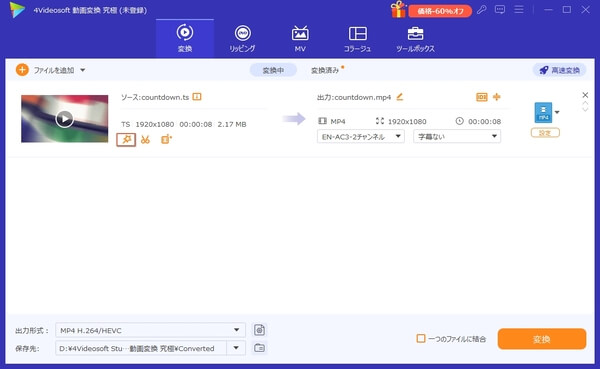Image resolution: width=600 pixels, height=369 pixels.
Task: Move item down with the down arrow
Action: coord(585,109)
